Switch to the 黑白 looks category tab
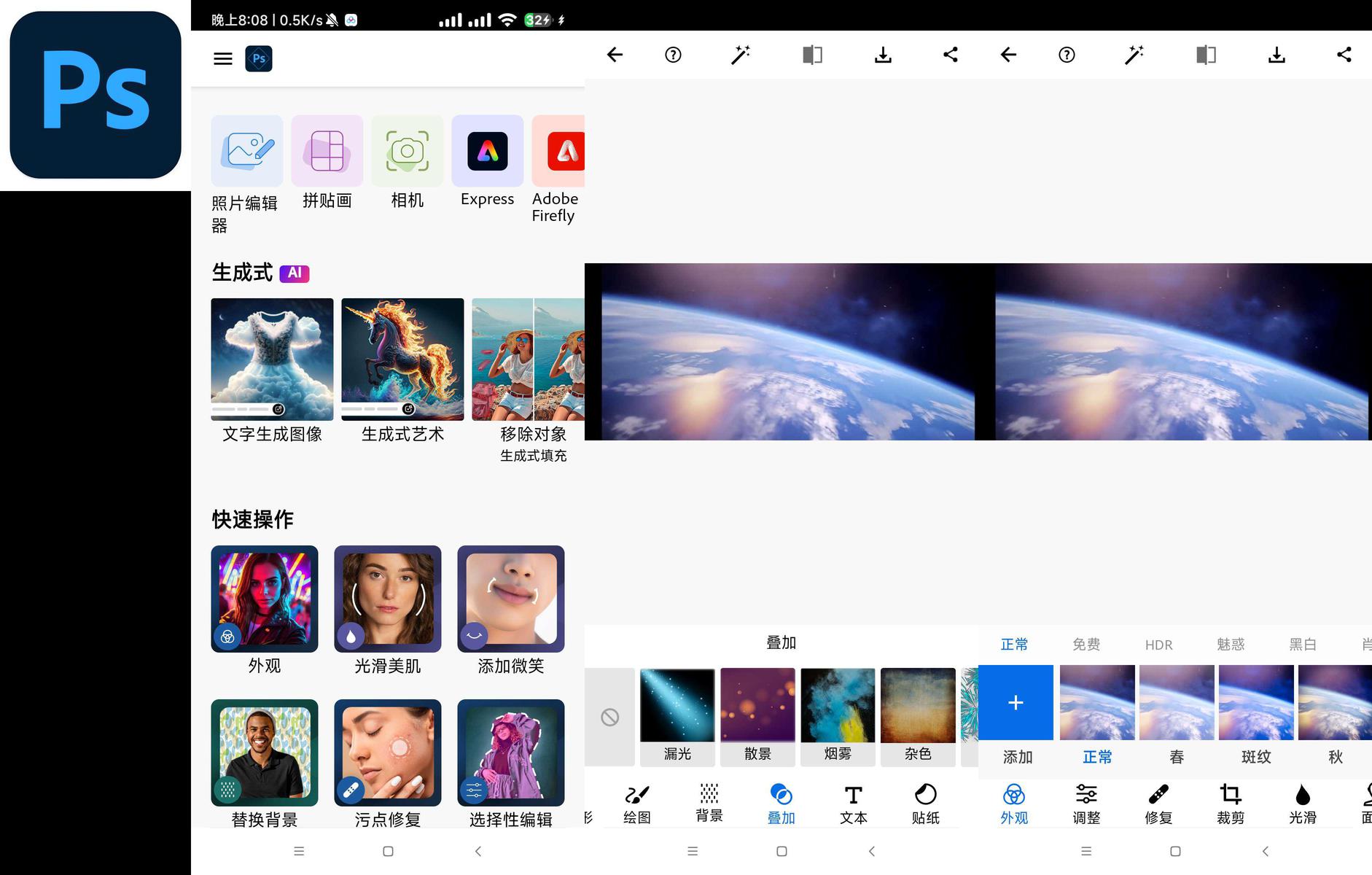1372x875 pixels. (x=1303, y=645)
